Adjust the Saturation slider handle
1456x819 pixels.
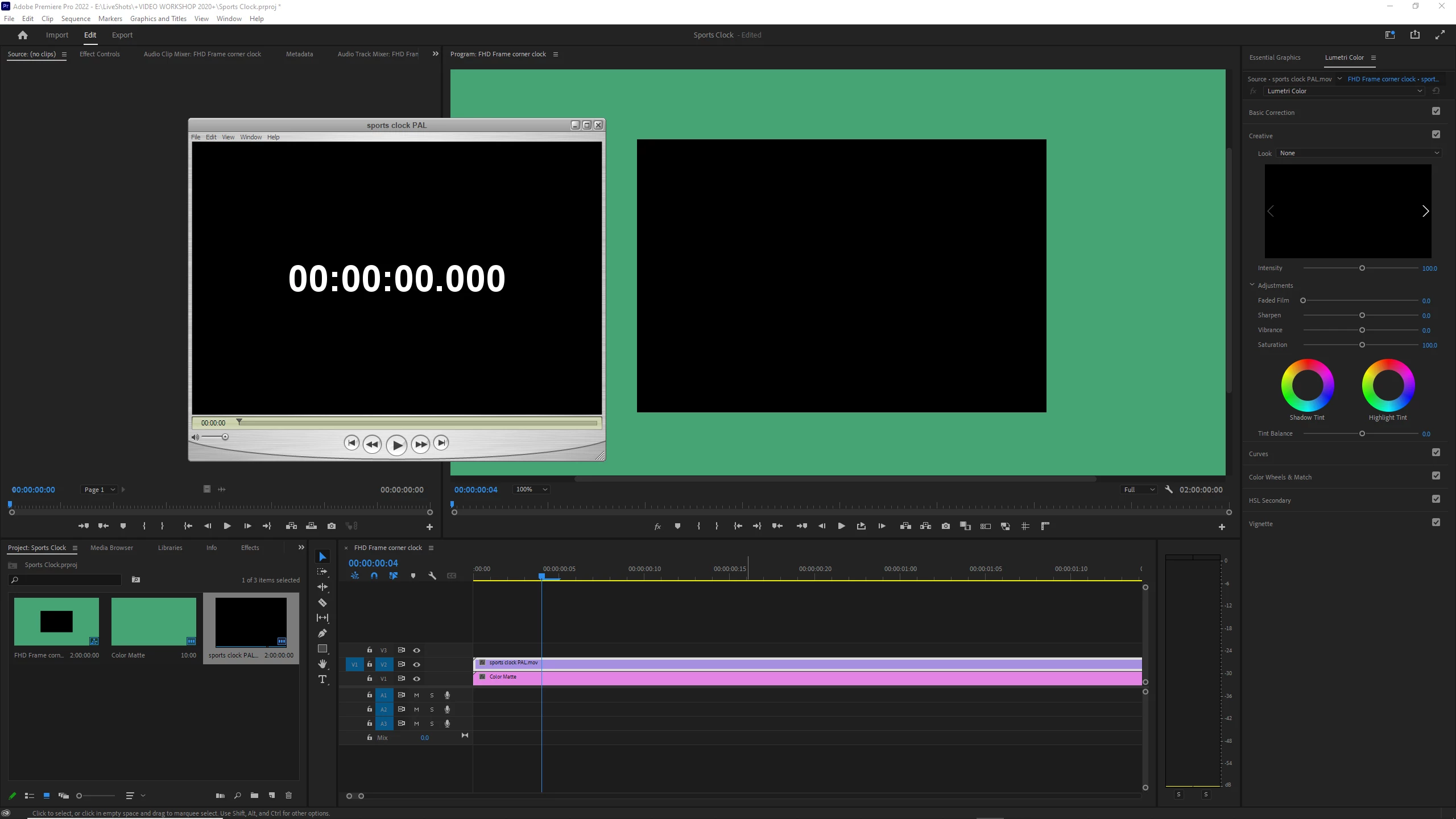point(1362,345)
